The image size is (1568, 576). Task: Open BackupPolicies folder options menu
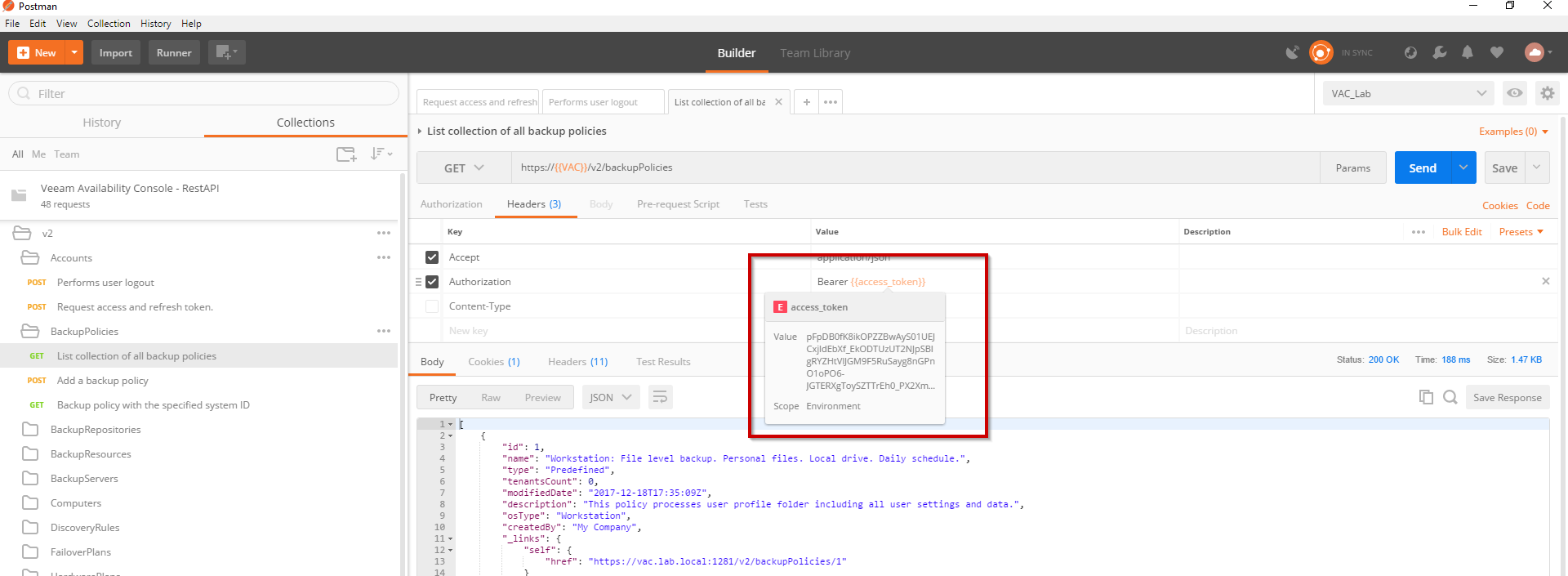(384, 331)
